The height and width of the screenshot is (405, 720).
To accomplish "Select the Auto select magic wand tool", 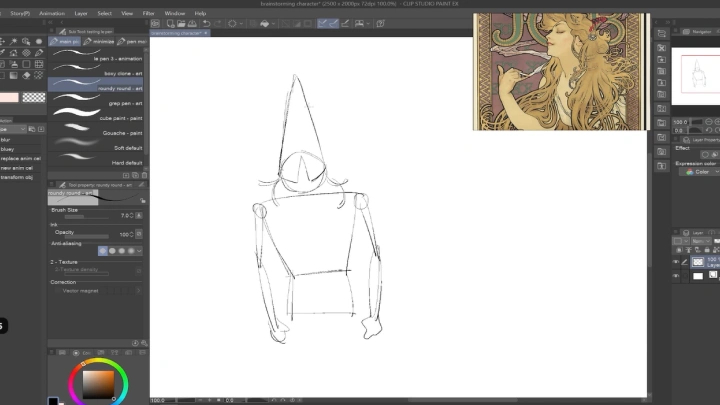I will point(14,41).
